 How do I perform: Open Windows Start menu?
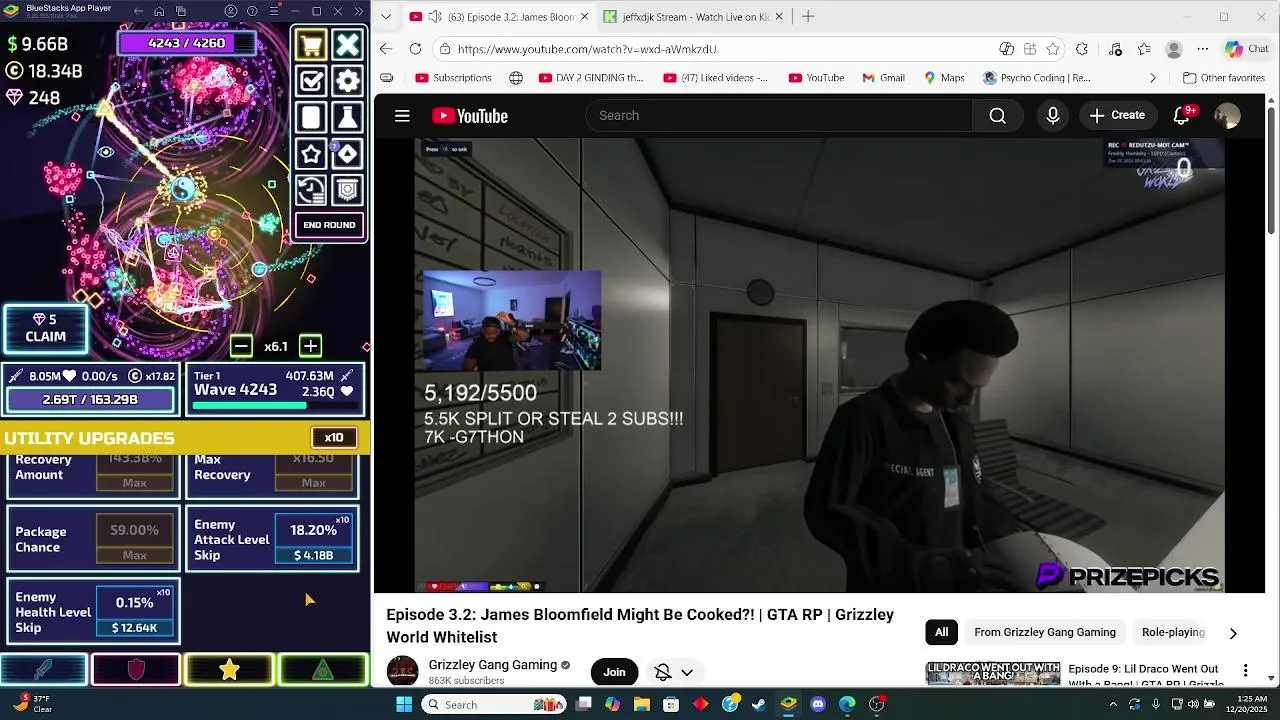pyautogui.click(x=404, y=704)
